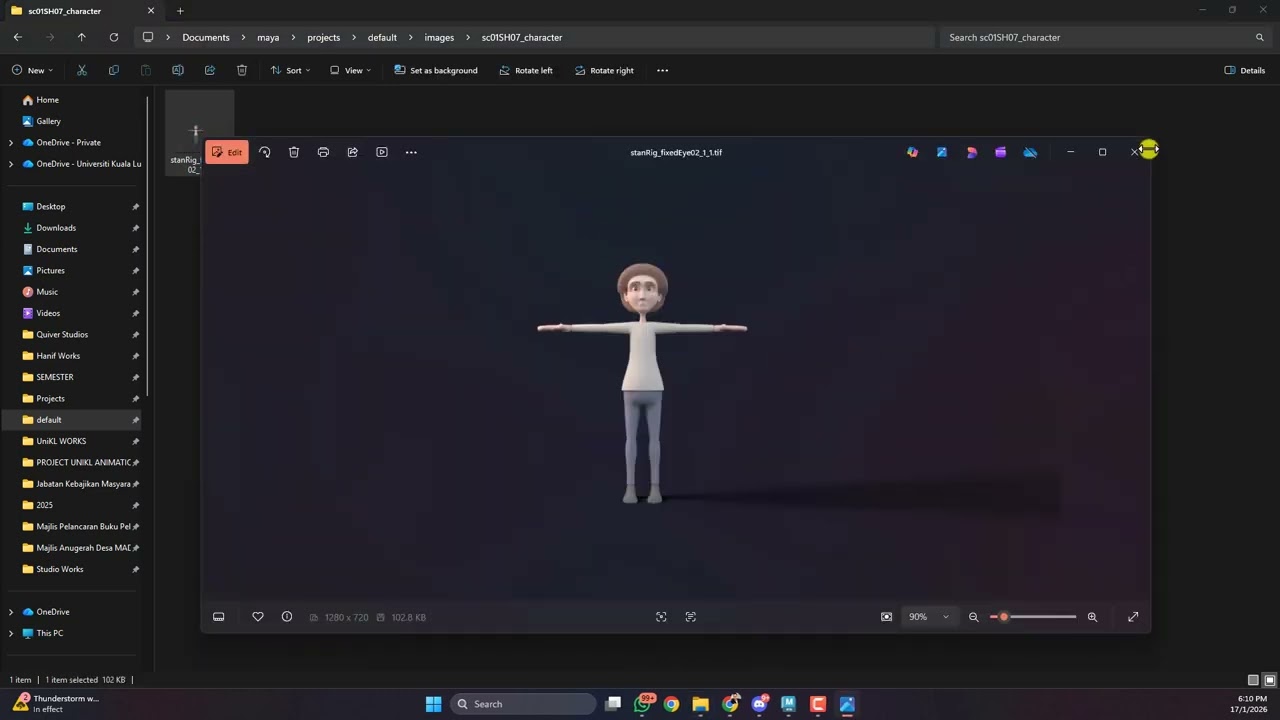Screen dimensions: 1280x720
Task: Select the scan text icon in Photos
Action: [691, 617]
